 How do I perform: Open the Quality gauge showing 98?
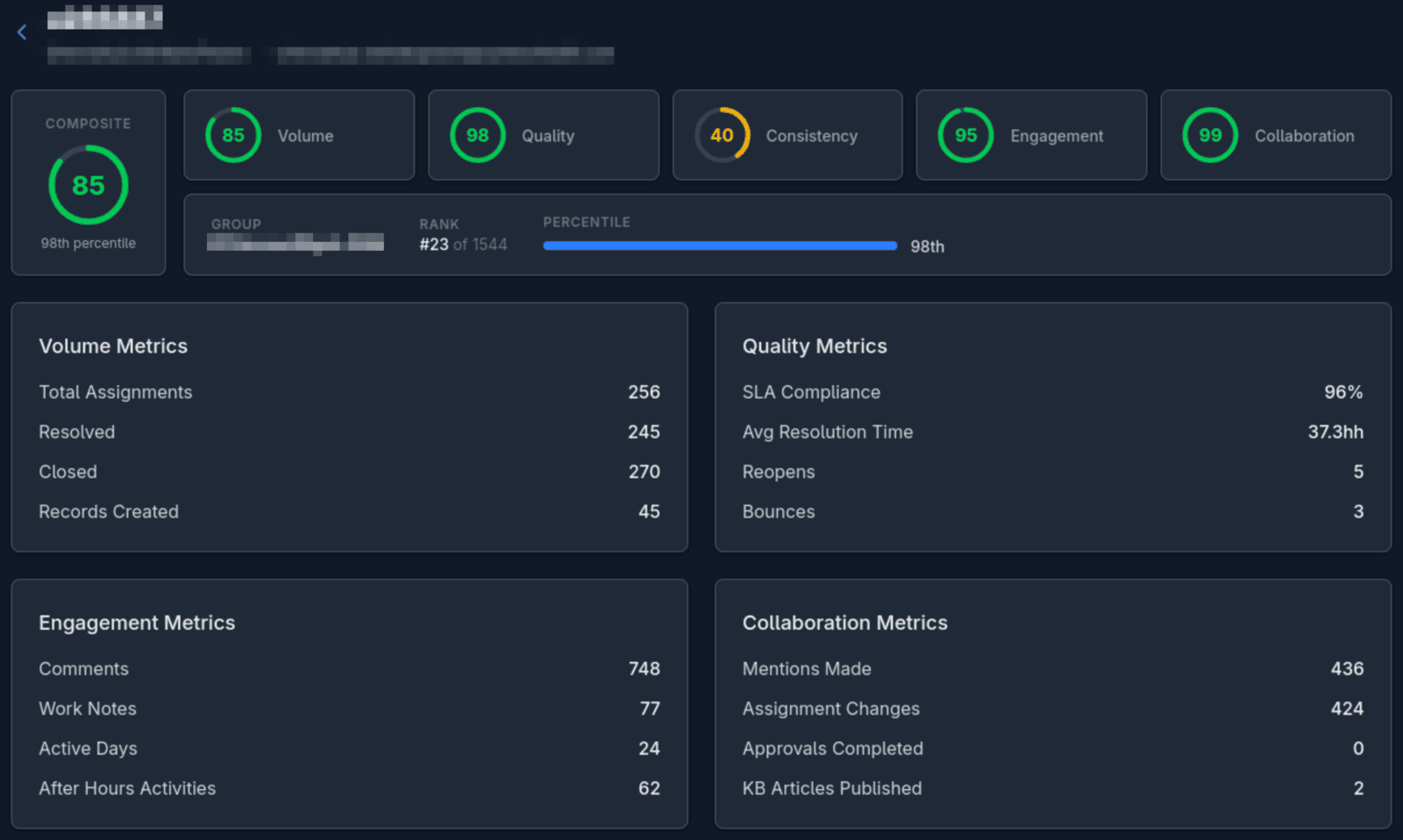pos(477,135)
